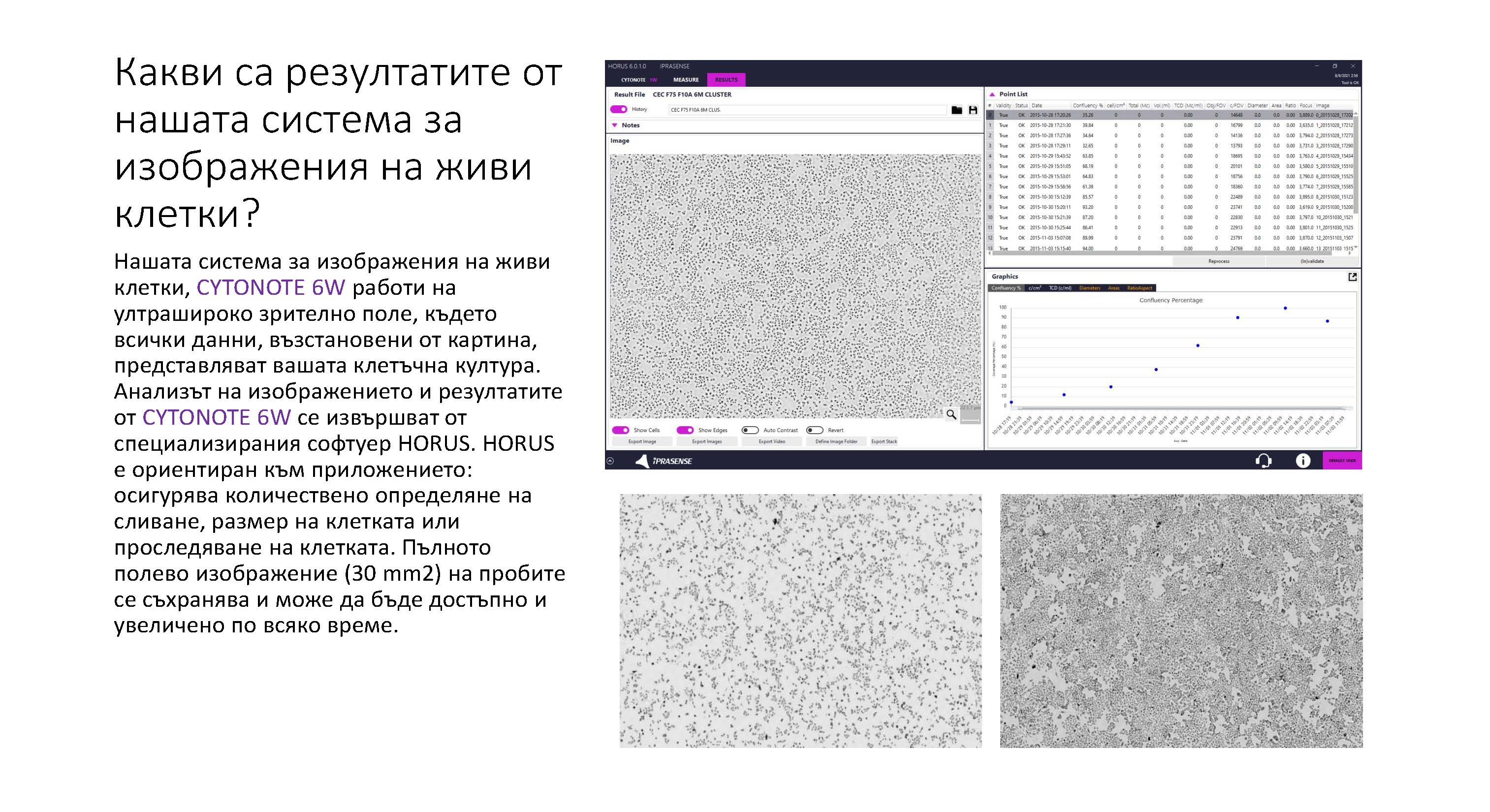1490x812 pixels.
Task: Click the main cell culture image
Action: pyautogui.click(x=795, y=286)
